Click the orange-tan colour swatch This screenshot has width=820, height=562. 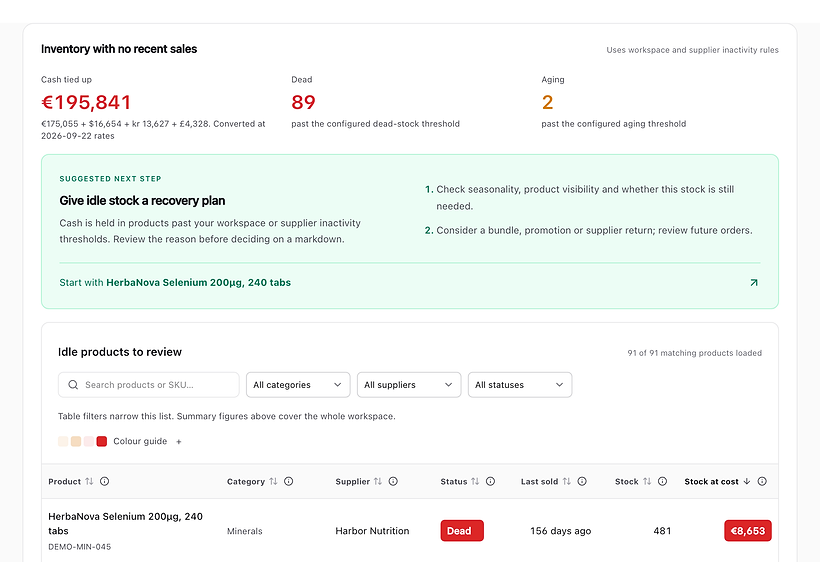76,441
